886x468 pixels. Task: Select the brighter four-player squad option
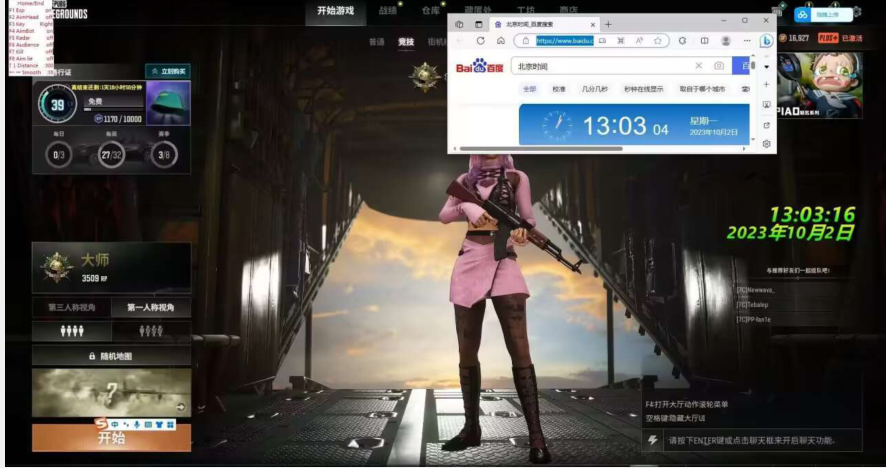point(72,331)
